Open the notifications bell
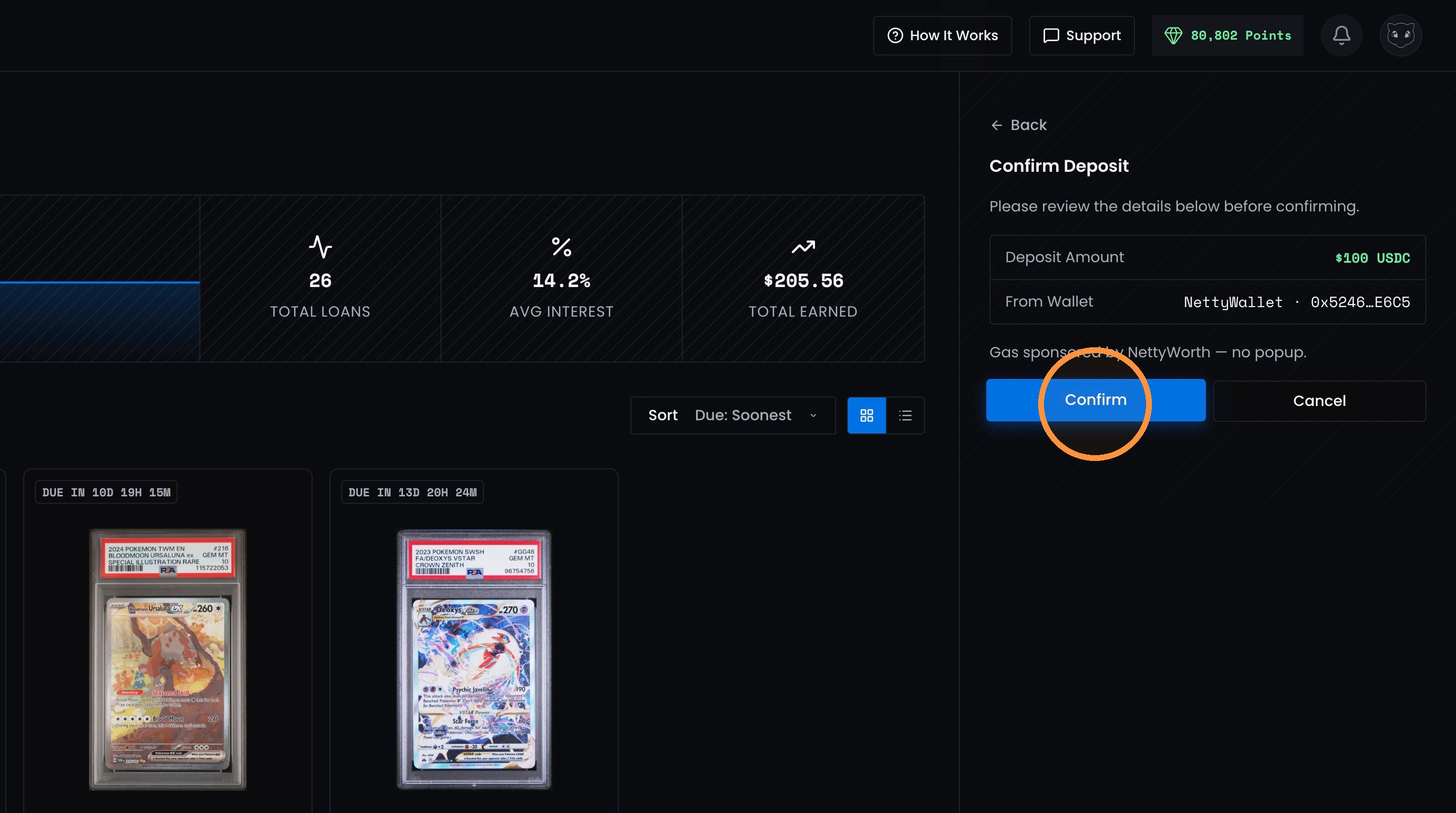Screen dimensions: 1456x813 [x=1341, y=35]
